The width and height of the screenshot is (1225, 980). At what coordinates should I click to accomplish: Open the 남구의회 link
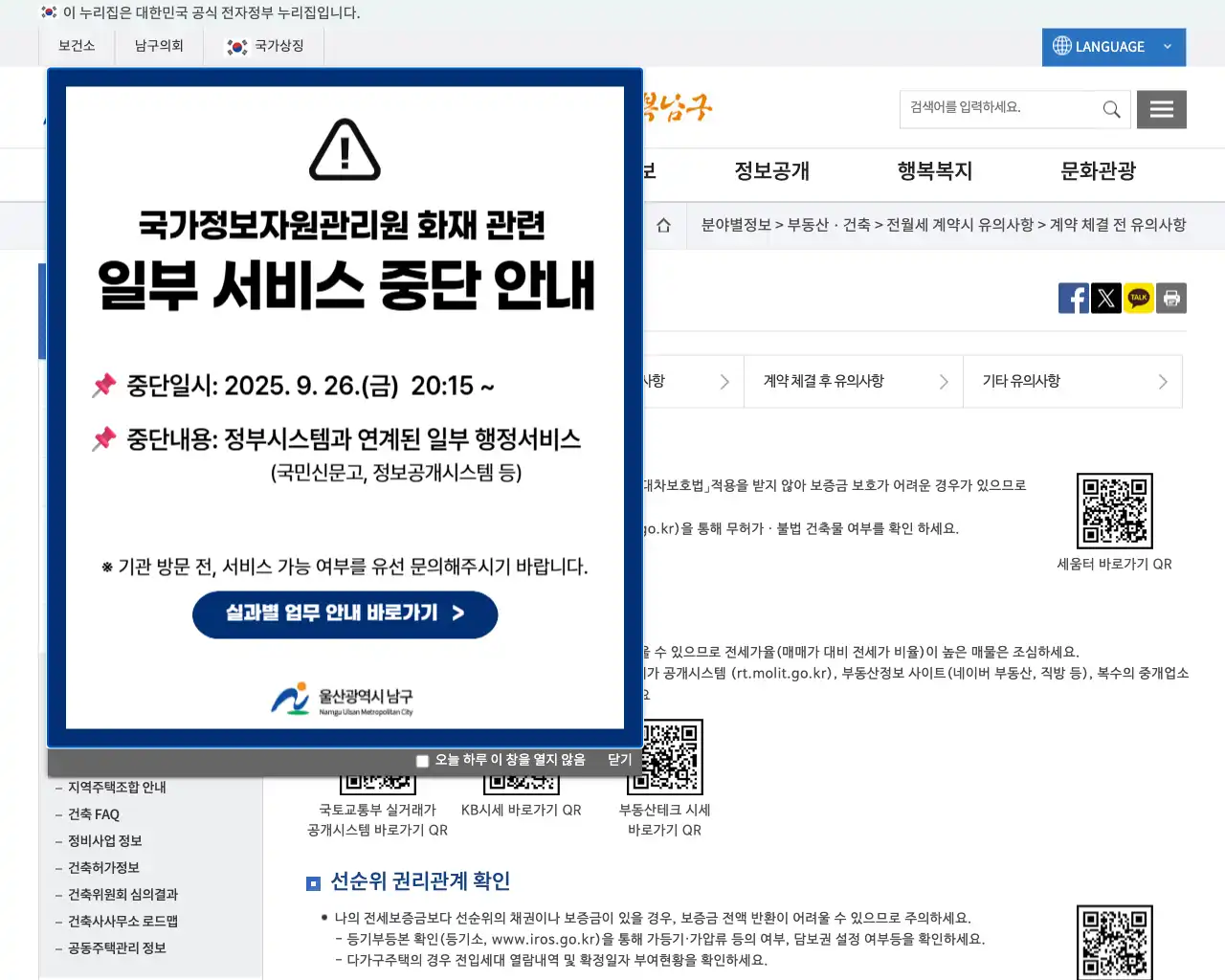(x=159, y=46)
